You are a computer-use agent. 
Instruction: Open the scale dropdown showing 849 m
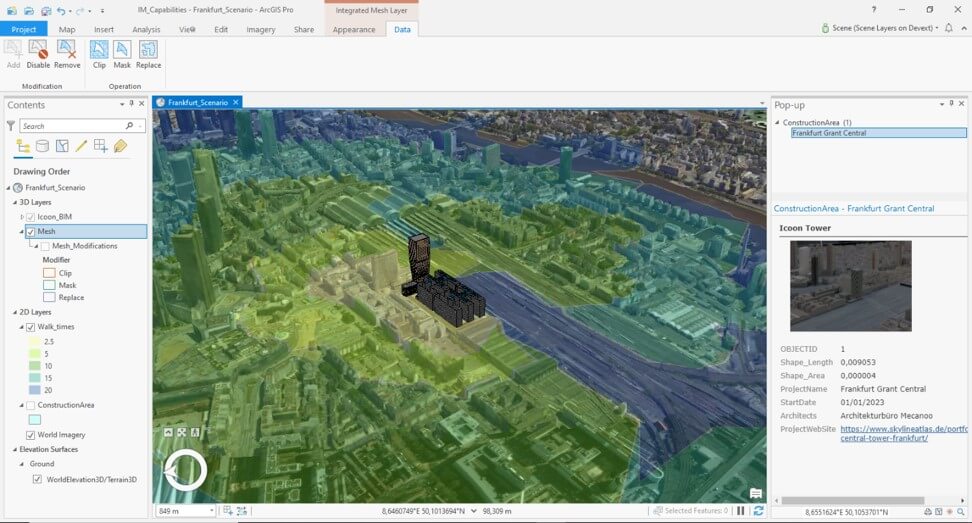click(x=211, y=511)
